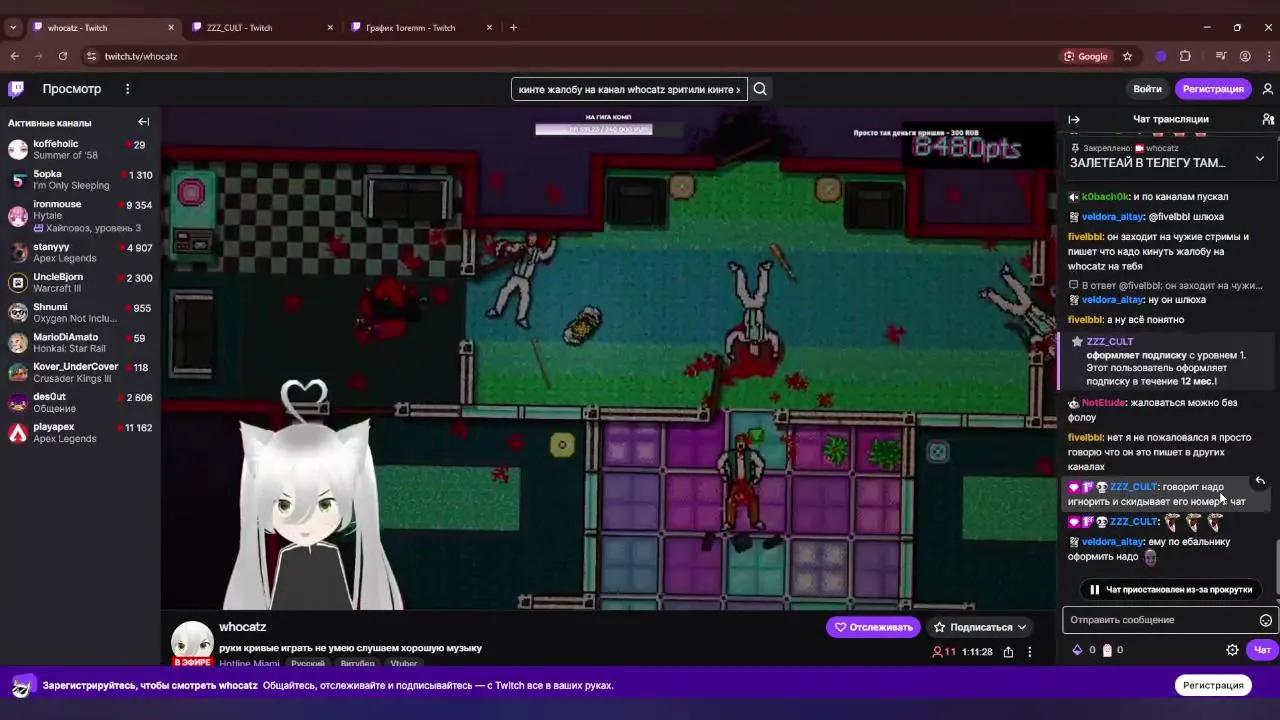Collapse the Активные каналы sidebar
Image resolution: width=1280 pixels, height=720 pixels.
pos(143,122)
